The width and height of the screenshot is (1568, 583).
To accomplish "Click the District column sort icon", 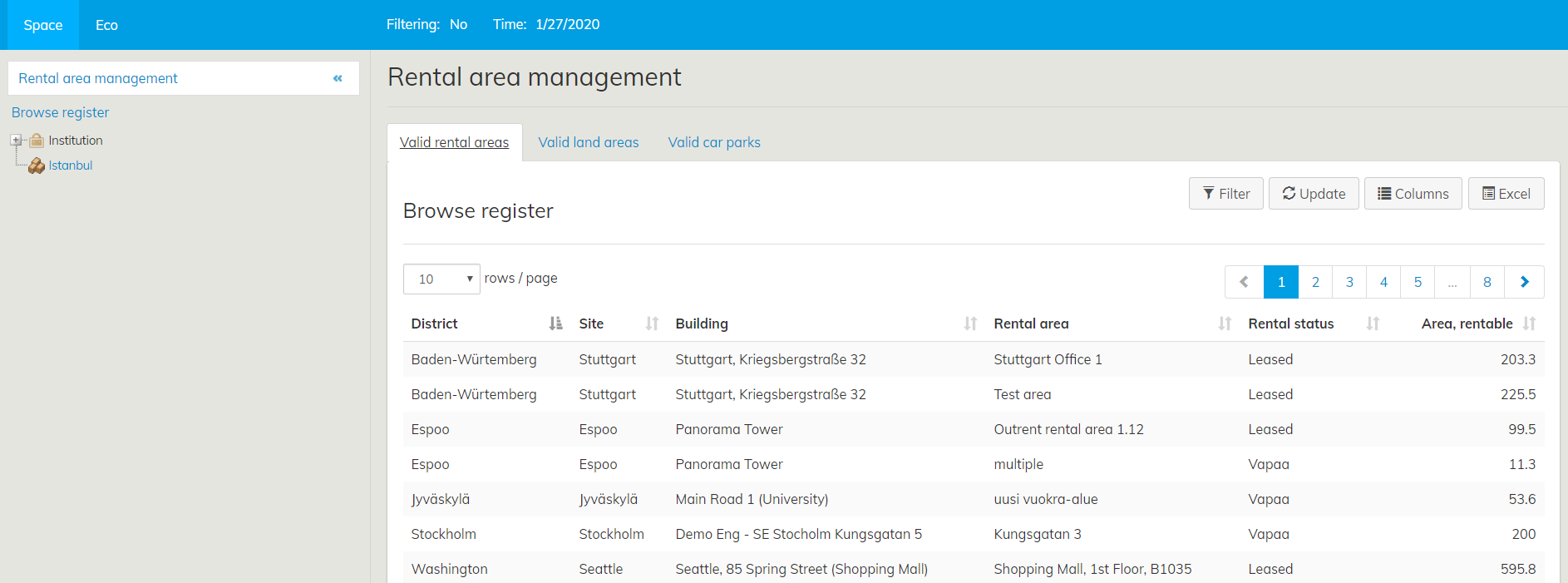I will coord(555,324).
